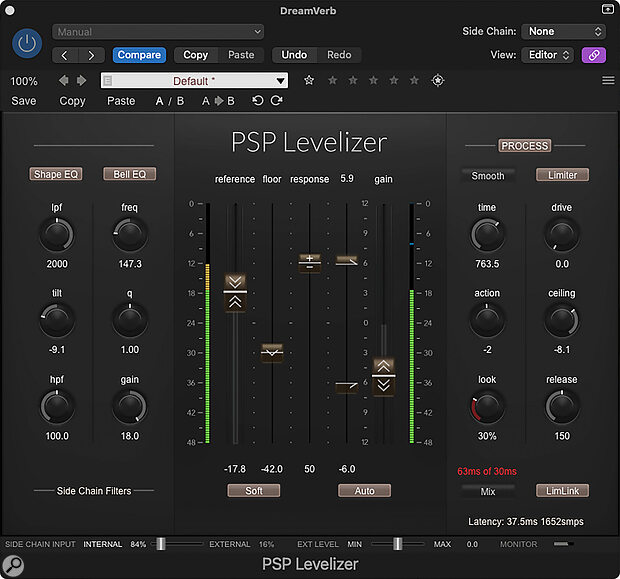Toggle the LimLink button
Image resolution: width=620 pixels, height=579 pixels.
click(x=562, y=491)
